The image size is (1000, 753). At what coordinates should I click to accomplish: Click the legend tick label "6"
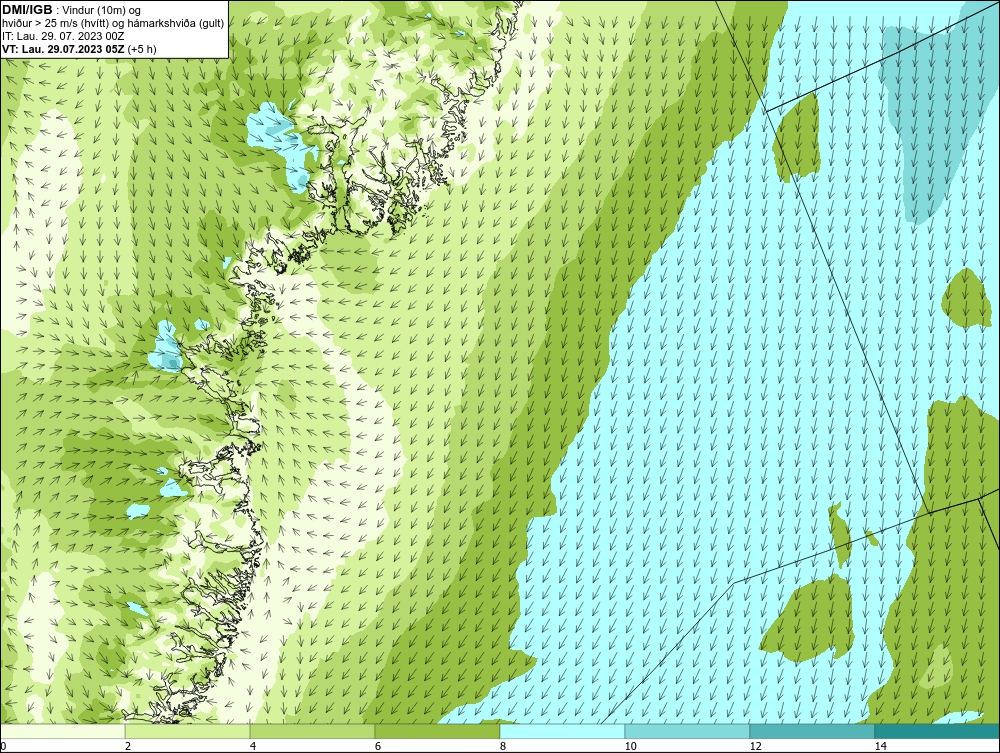378,746
